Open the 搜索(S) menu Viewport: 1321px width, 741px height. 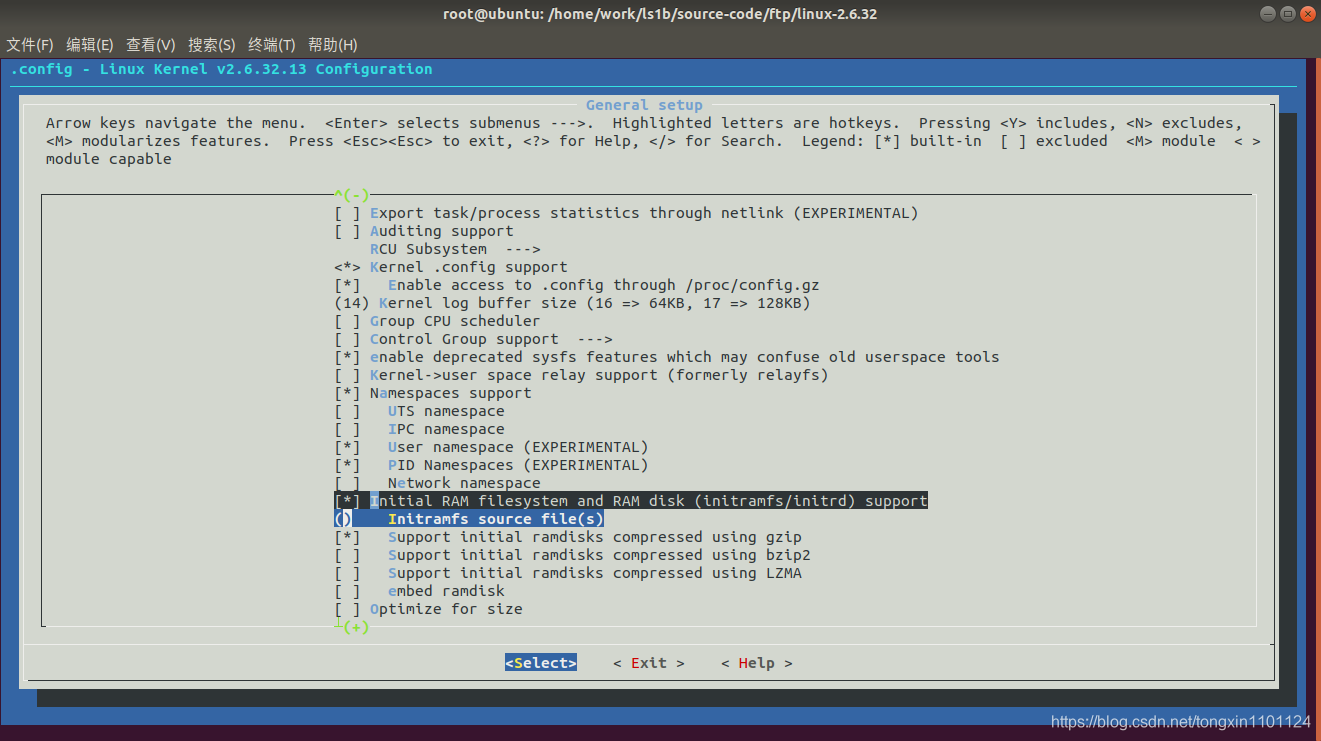(211, 44)
